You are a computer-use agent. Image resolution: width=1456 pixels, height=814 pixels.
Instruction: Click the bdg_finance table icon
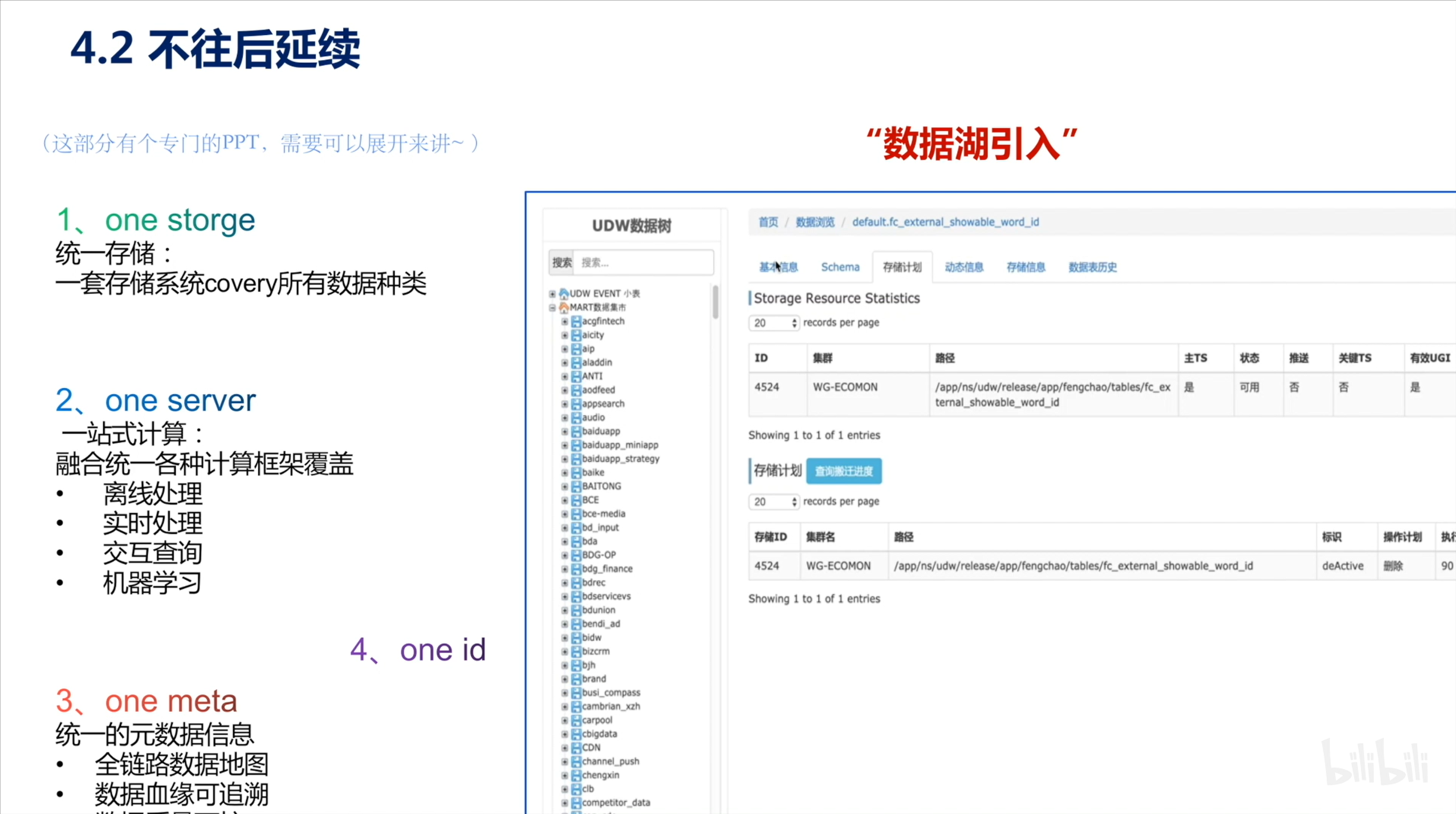576,569
